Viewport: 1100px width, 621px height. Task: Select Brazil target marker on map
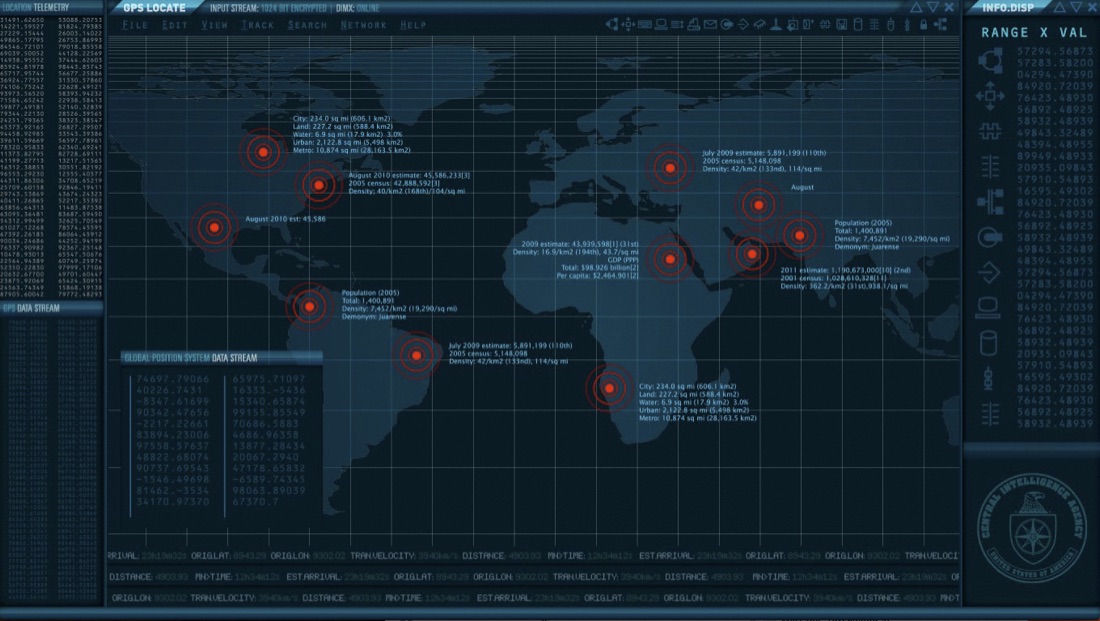[x=417, y=355]
